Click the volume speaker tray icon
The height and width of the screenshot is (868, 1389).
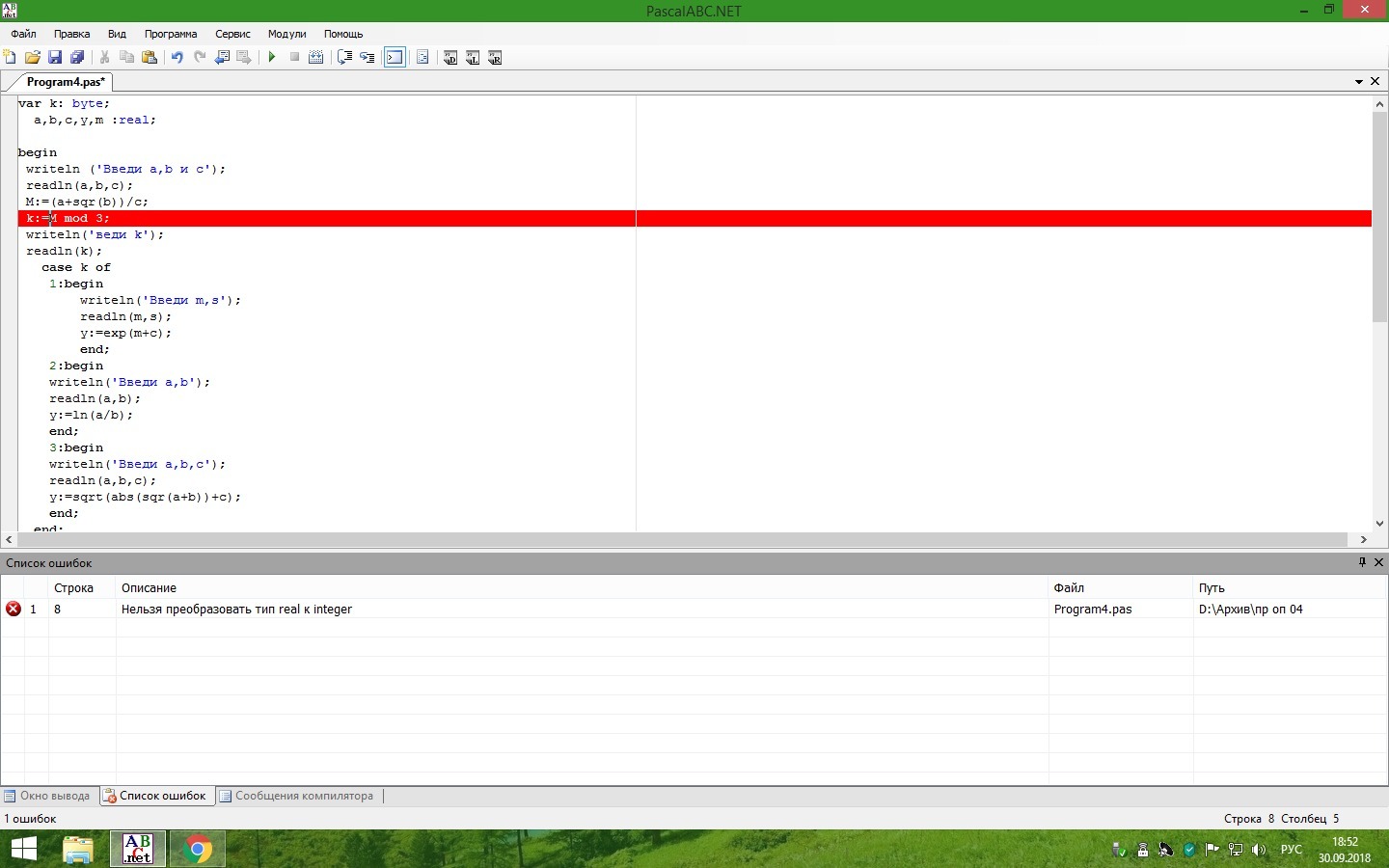(x=1258, y=850)
